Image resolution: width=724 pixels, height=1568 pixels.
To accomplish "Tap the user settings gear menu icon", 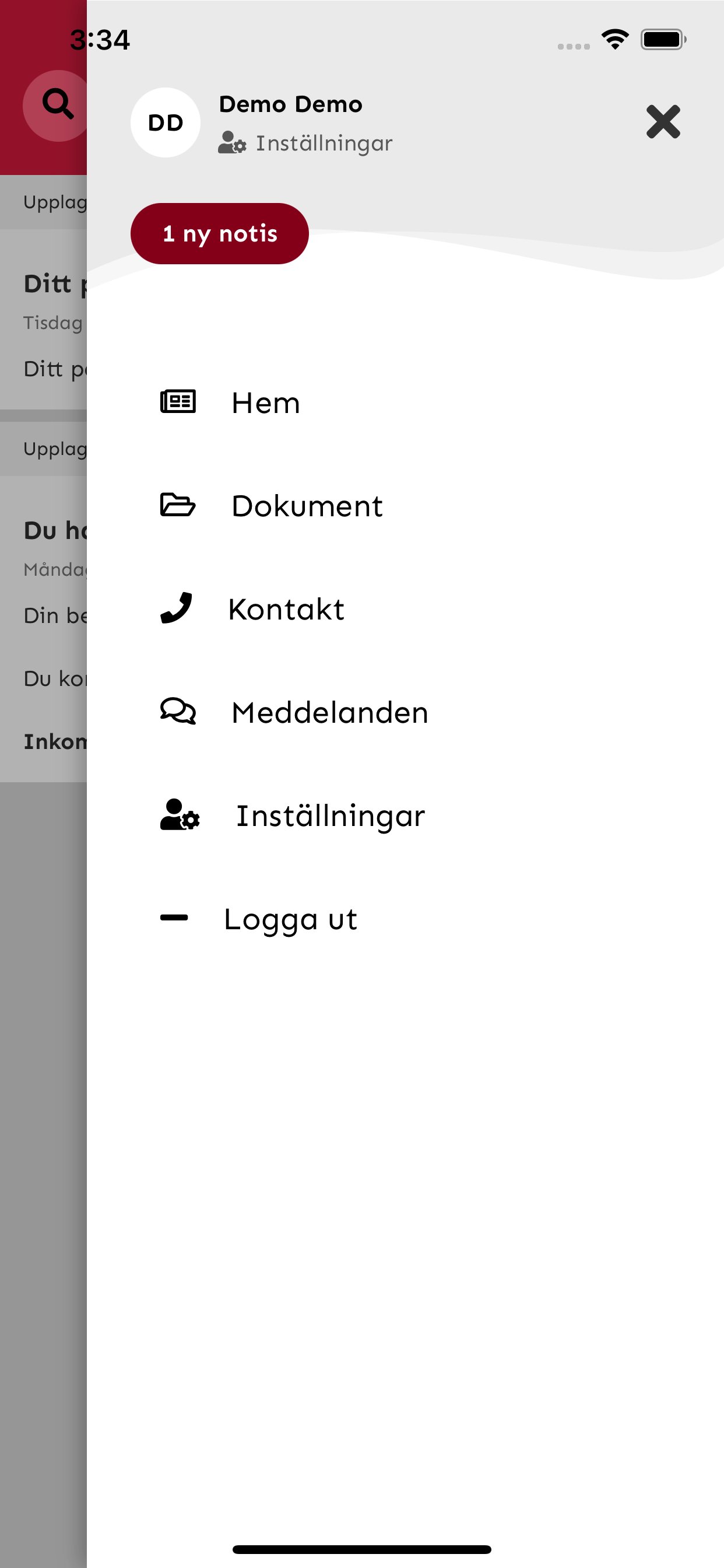I will tap(180, 814).
